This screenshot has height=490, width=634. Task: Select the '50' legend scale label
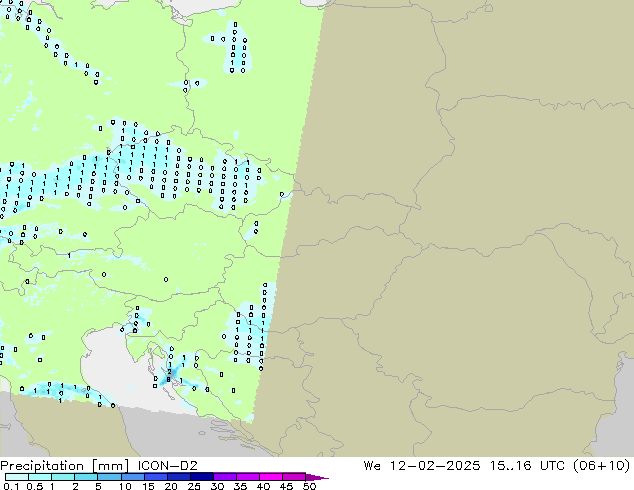[x=309, y=486]
